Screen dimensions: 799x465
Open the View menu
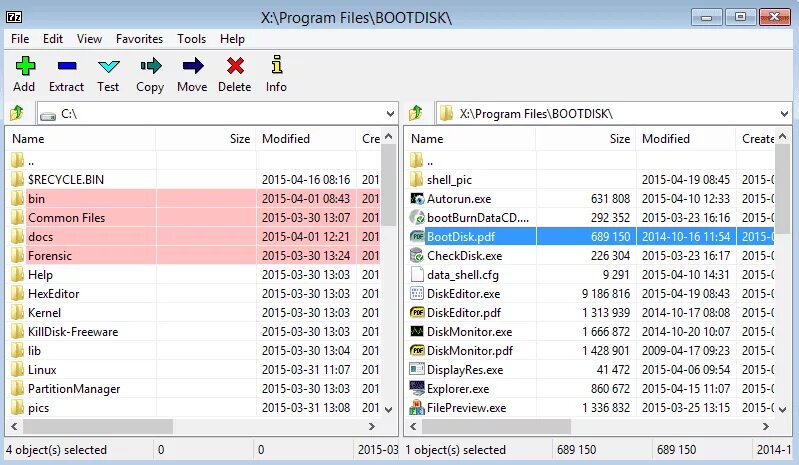point(89,39)
